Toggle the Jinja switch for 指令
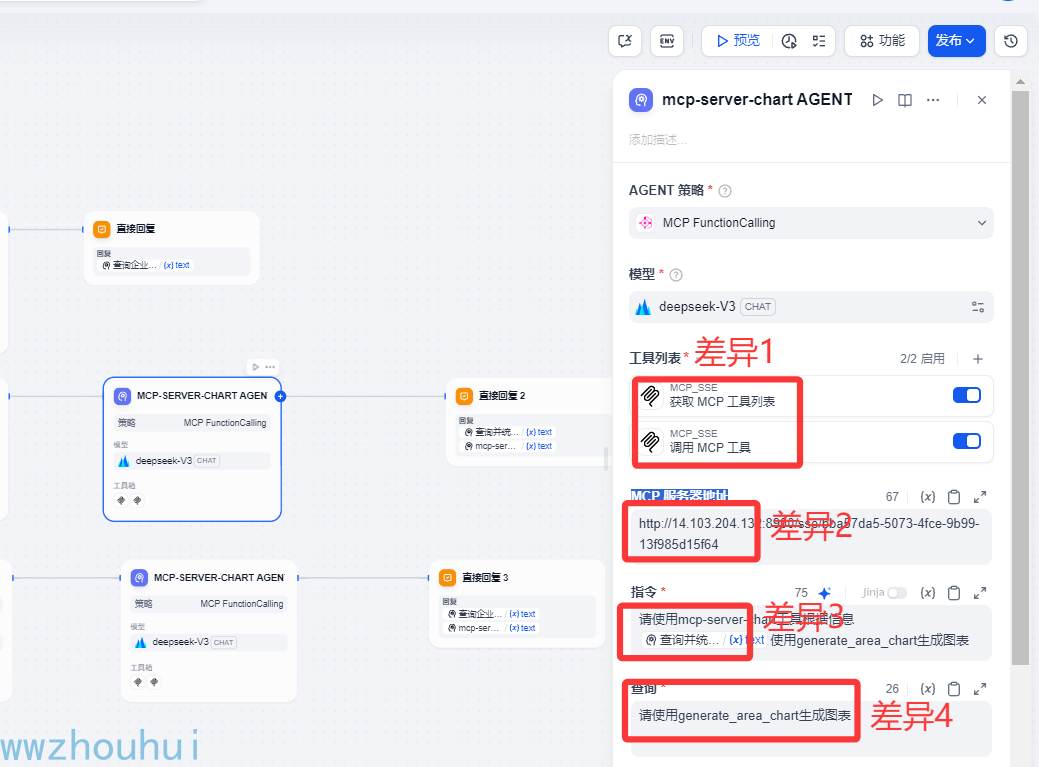Viewport: 1039px width, 767px height. pyautogui.click(x=897, y=593)
